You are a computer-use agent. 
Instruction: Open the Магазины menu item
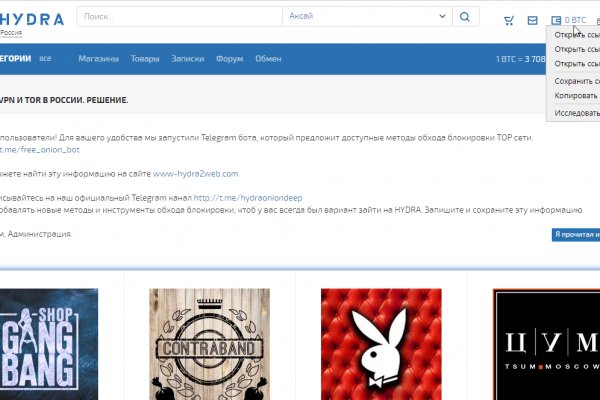point(99,59)
